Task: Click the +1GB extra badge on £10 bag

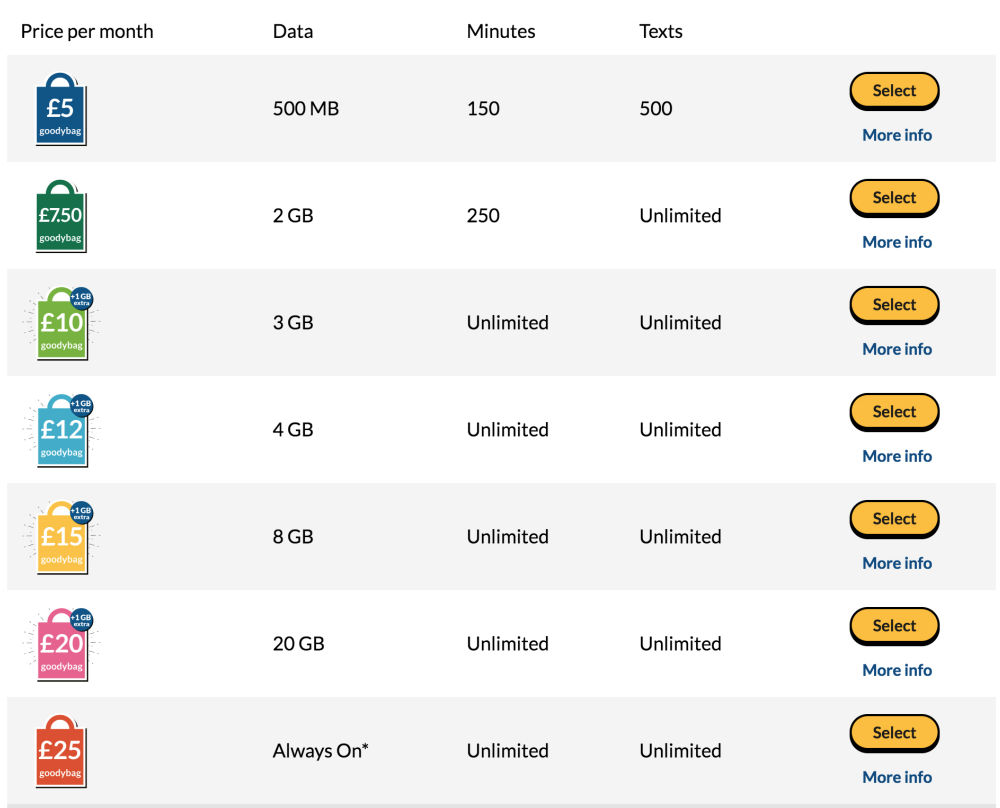Action: 82,299
